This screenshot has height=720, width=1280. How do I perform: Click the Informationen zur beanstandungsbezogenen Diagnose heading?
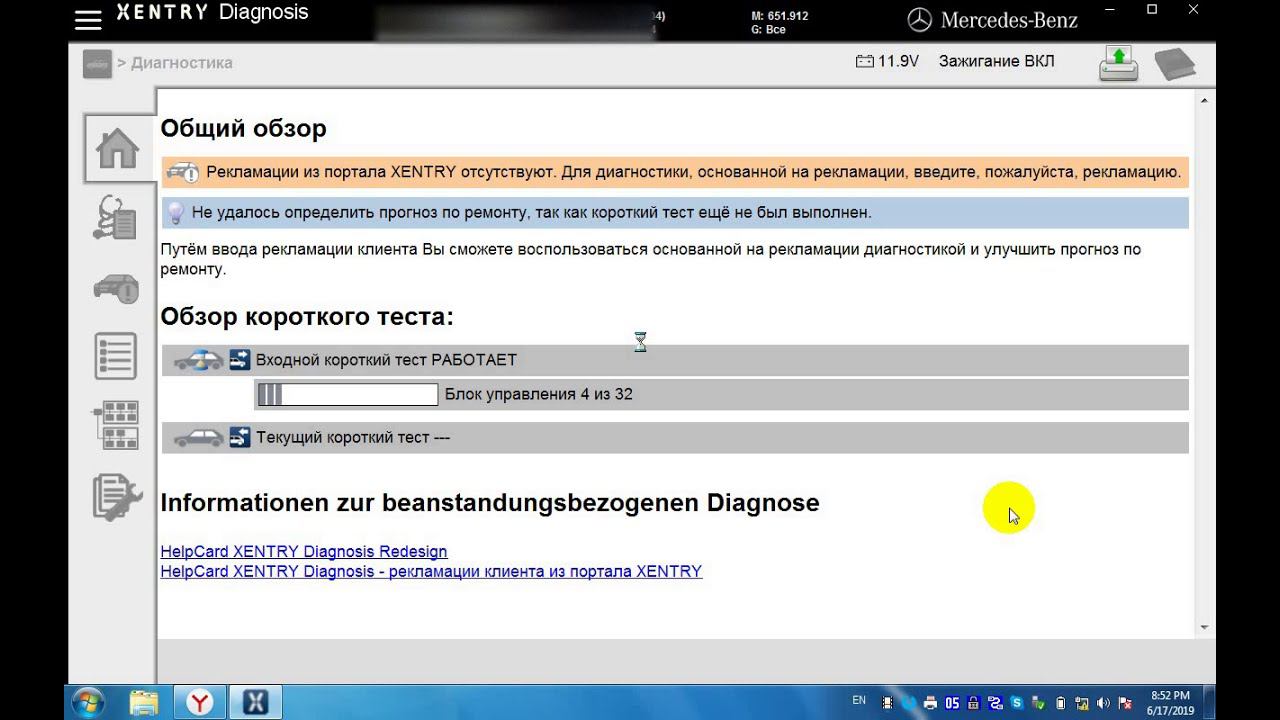pos(490,503)
